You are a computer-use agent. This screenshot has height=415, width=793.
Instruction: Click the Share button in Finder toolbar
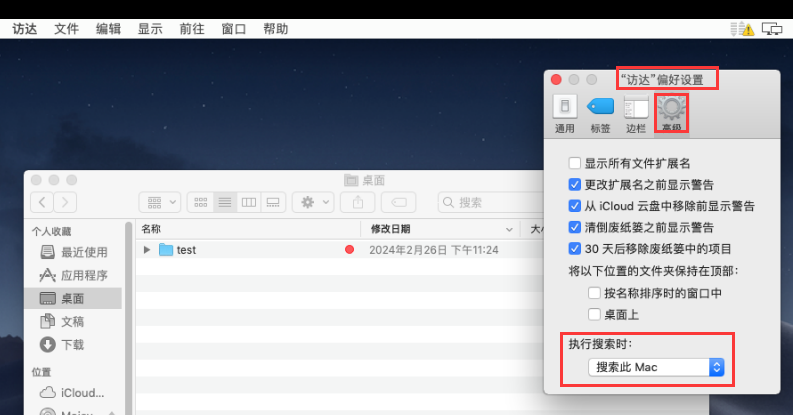(x=358, y=202)
